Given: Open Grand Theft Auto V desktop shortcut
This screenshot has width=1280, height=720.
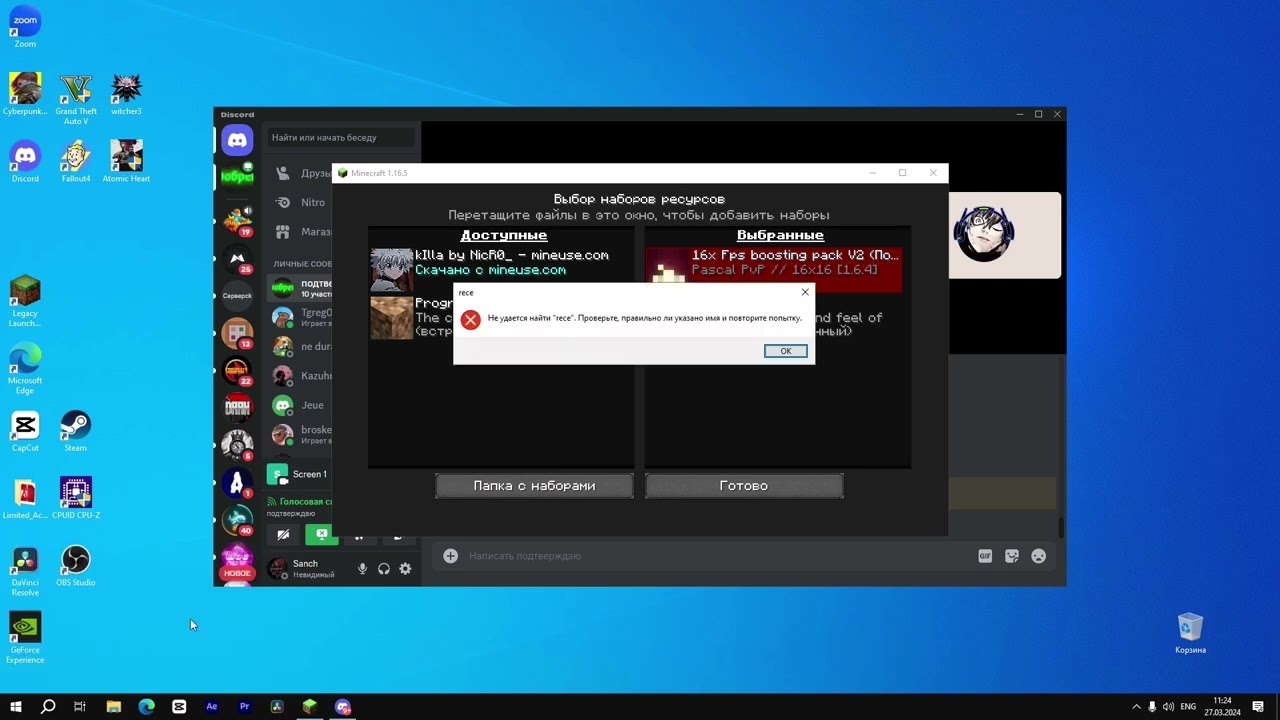Looking at the screenshot, I should pyautogui.click(x=76, y=99).
